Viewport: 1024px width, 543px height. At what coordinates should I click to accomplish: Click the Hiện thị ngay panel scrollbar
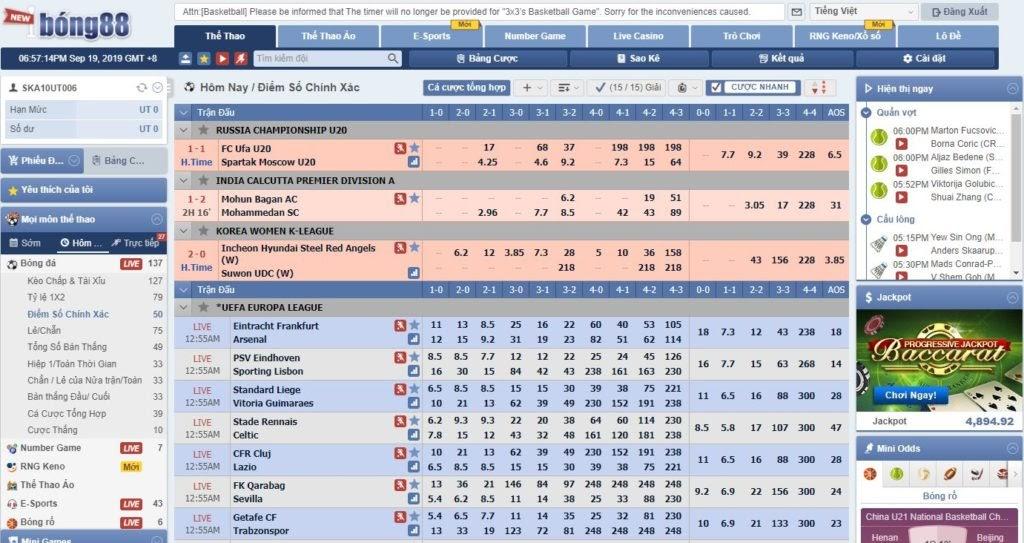pos(1016,191)
